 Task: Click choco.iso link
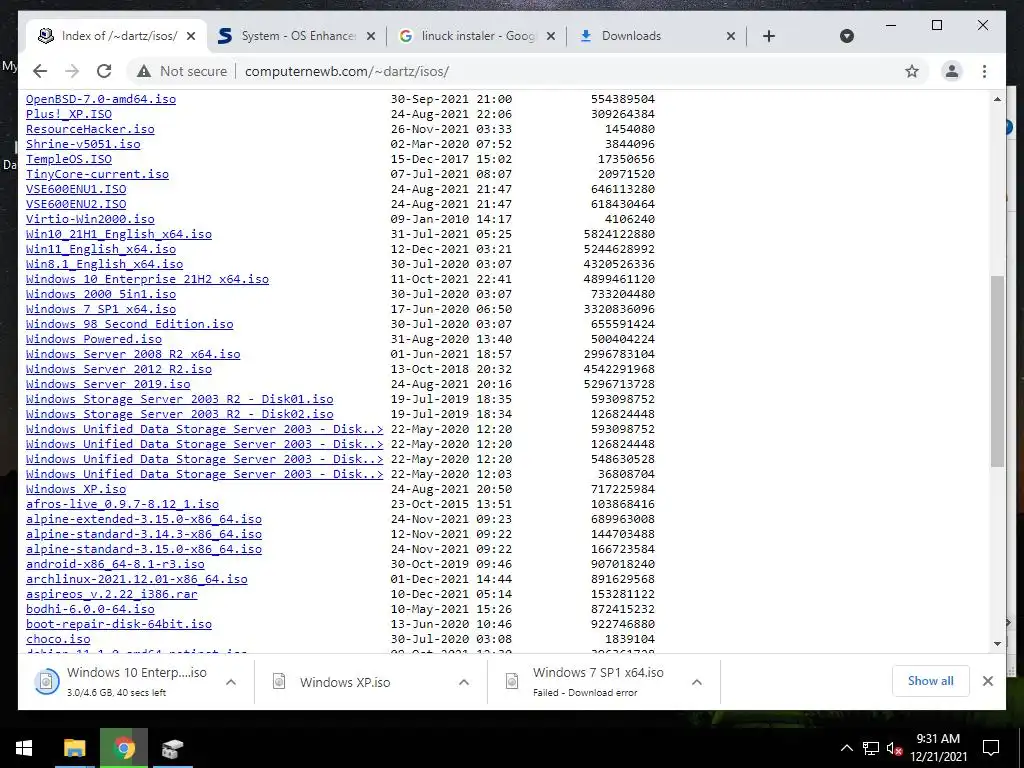[58, 640]
